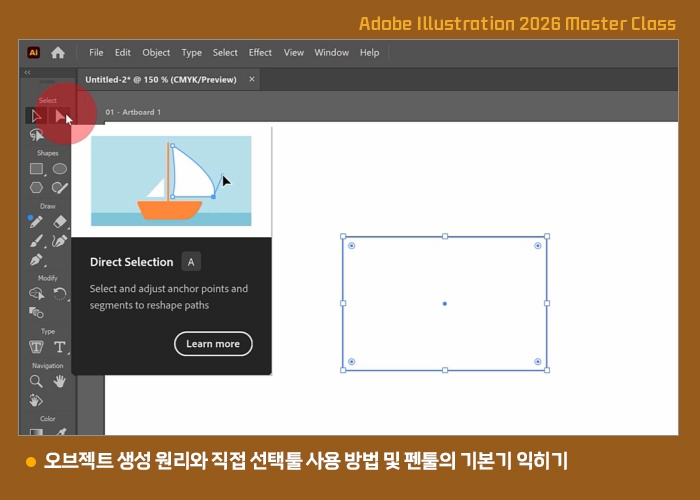
Task: Click the rectangle's top-middle handle
Action: 445,236
